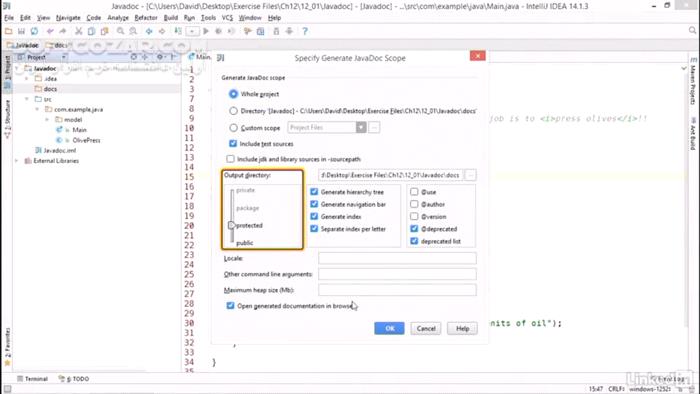
Task: Collapse the src folder node
Action: (27, 99)
